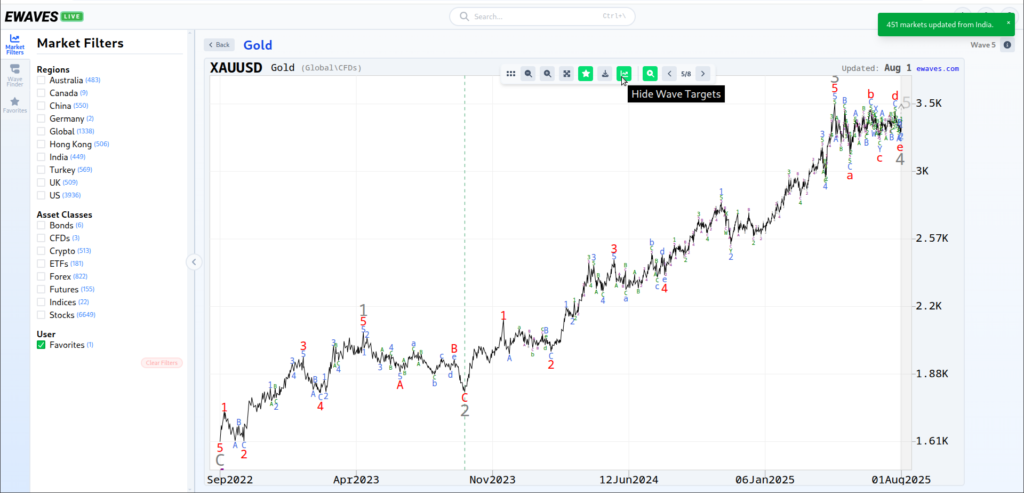Open the ewaves.com link on the chart
This screenshot has width=1024, height=493.
[937, 69]
